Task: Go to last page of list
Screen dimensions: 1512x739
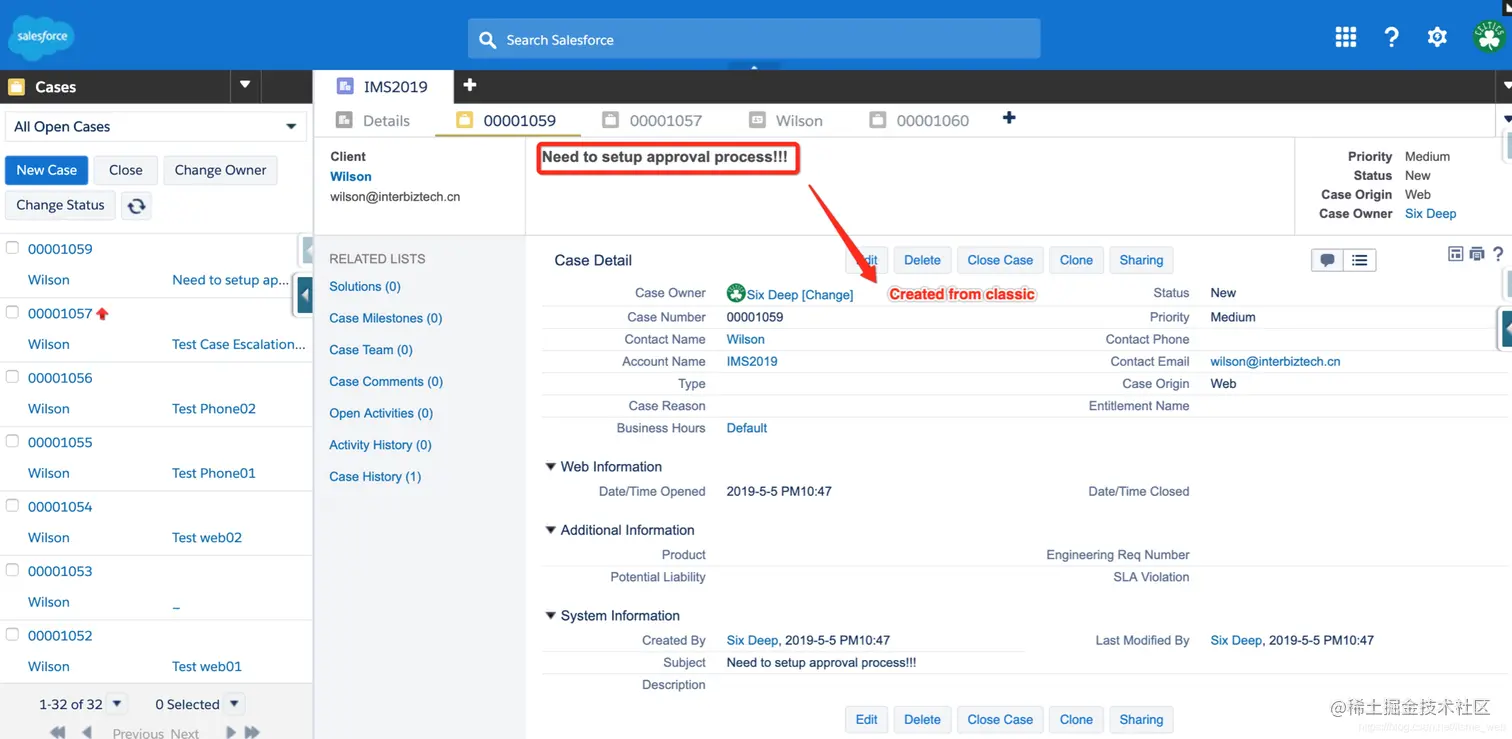Action: pyautogui.click(x=252, y=732)
